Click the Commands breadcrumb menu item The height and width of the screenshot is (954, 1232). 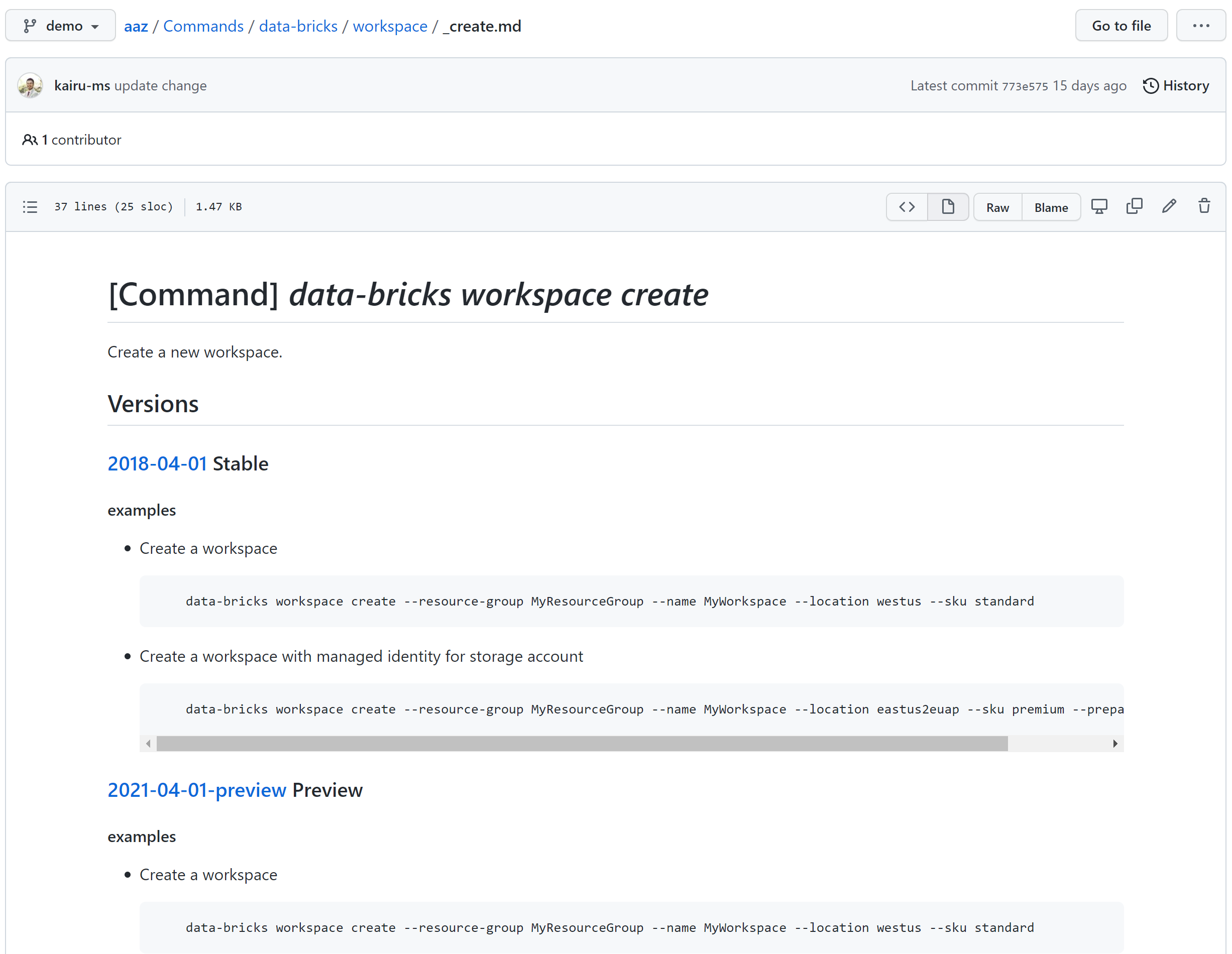pyautogui.click(x=205, y=25)
